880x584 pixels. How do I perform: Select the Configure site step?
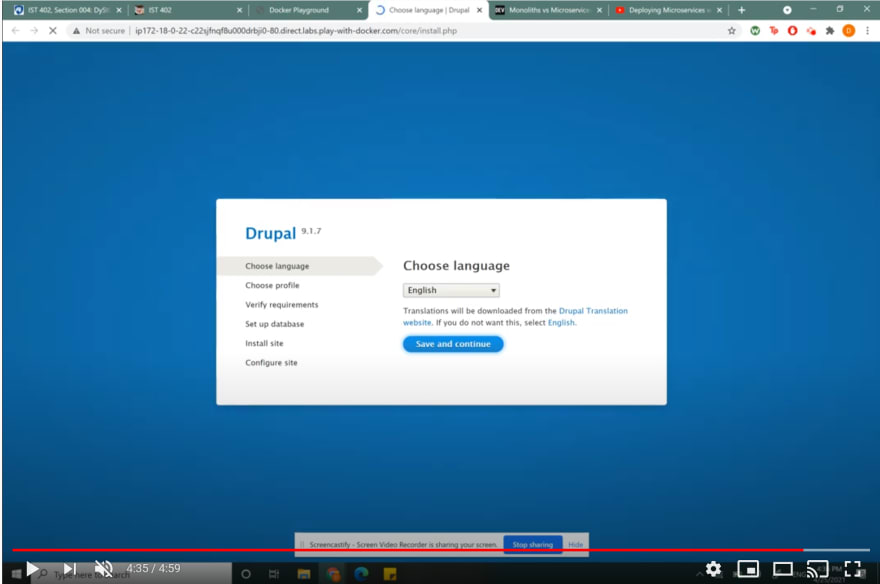pyautogui.click(x=271, y=363)
